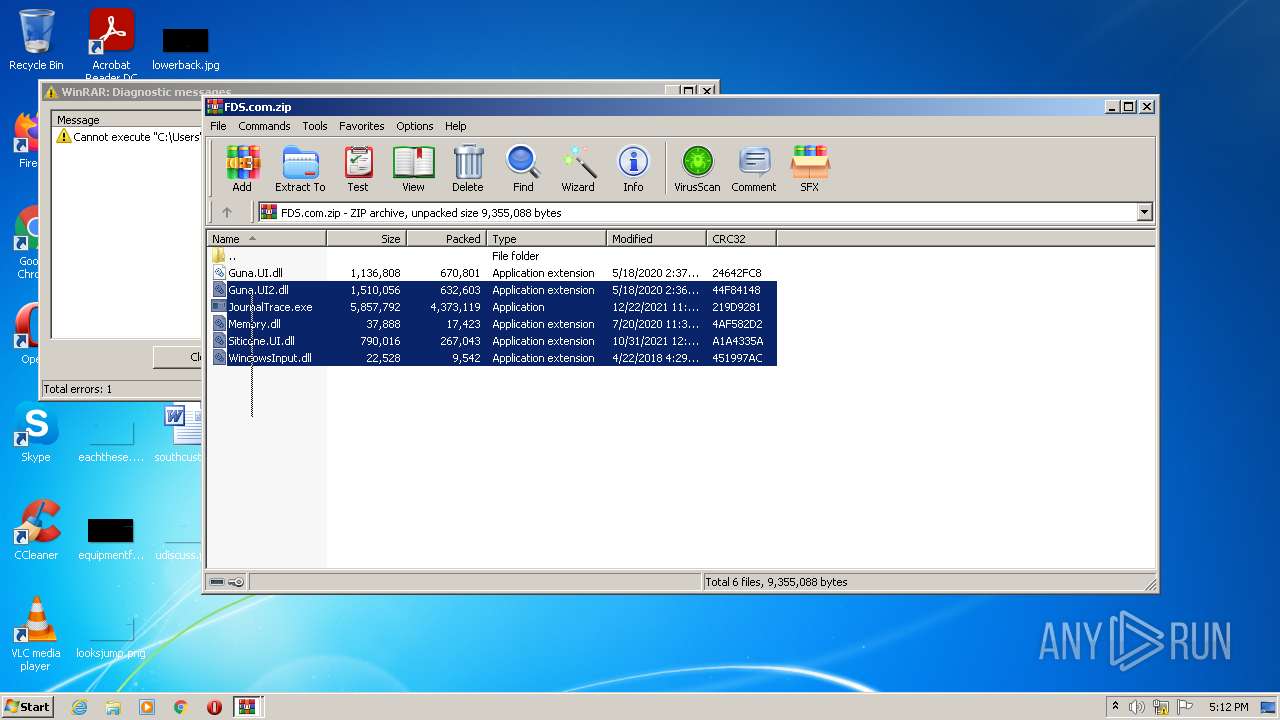Click the View toolbar icon
The width and height of the screenshot is (1280, 720).
coord(413,168)
